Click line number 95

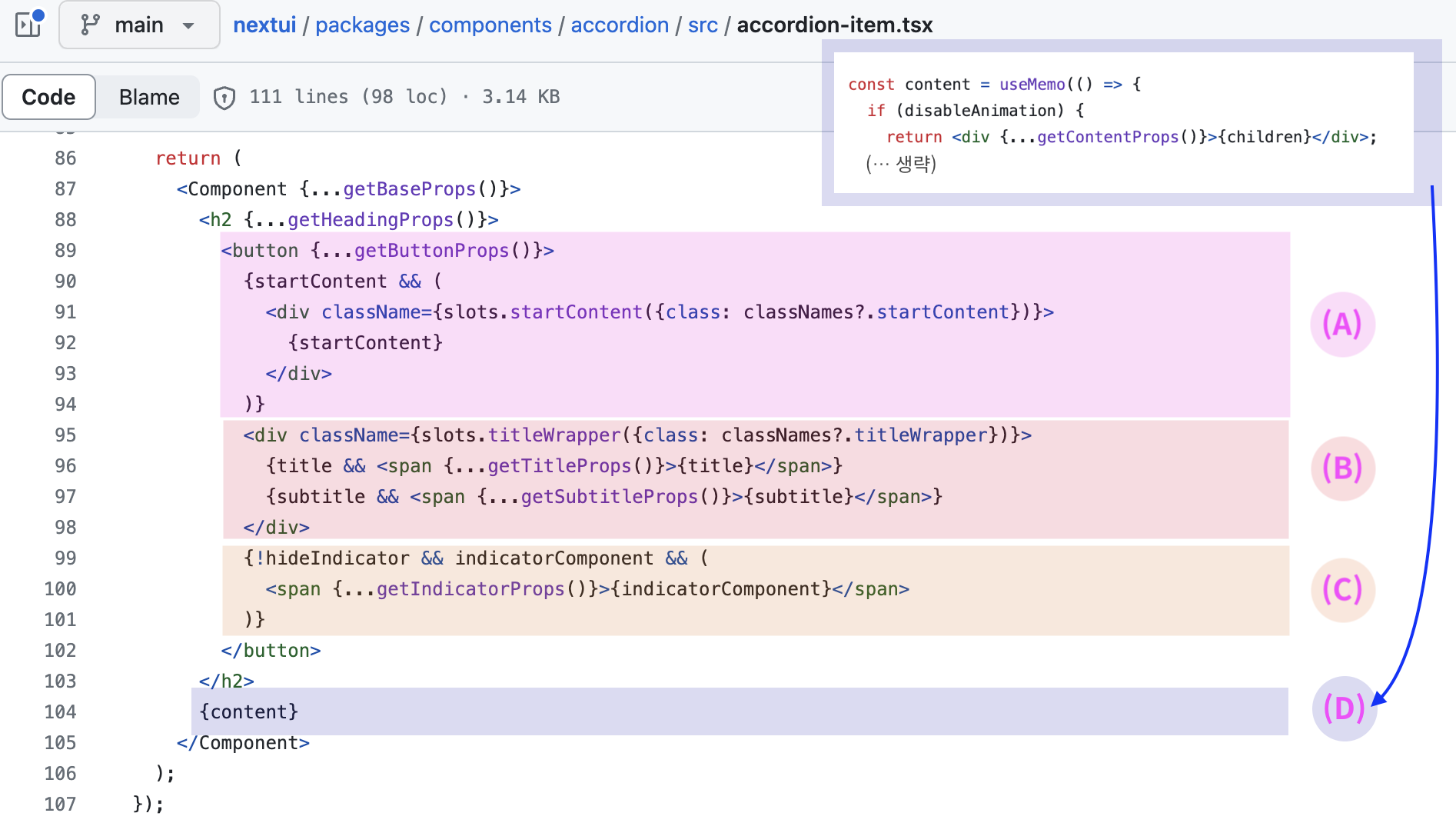pyautogui.click(x=65, y=435)
